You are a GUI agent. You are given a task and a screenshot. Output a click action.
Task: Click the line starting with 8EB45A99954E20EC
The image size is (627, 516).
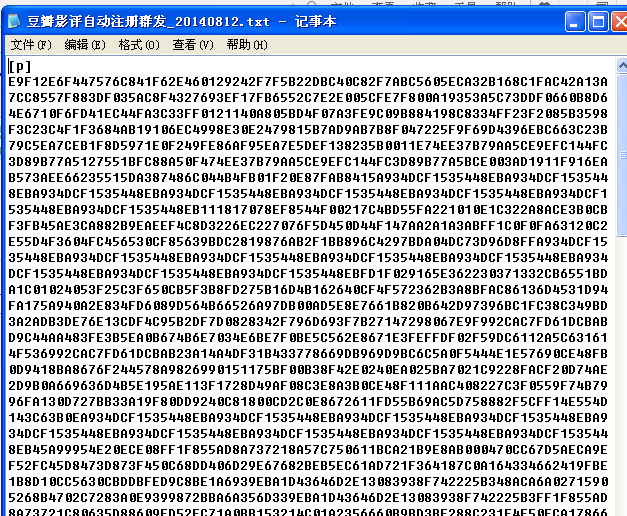point(308,450)
